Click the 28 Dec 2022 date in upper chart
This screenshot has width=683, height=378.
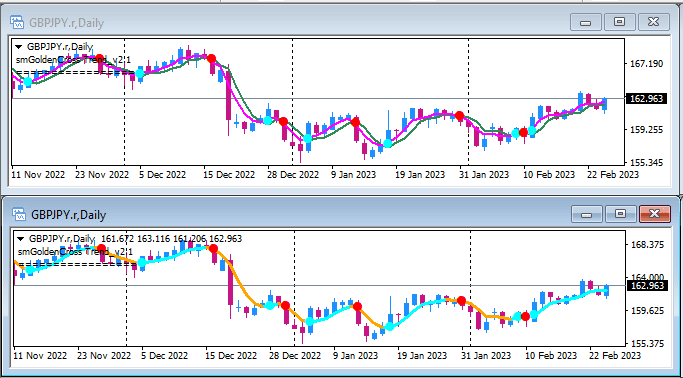[293, 175]
